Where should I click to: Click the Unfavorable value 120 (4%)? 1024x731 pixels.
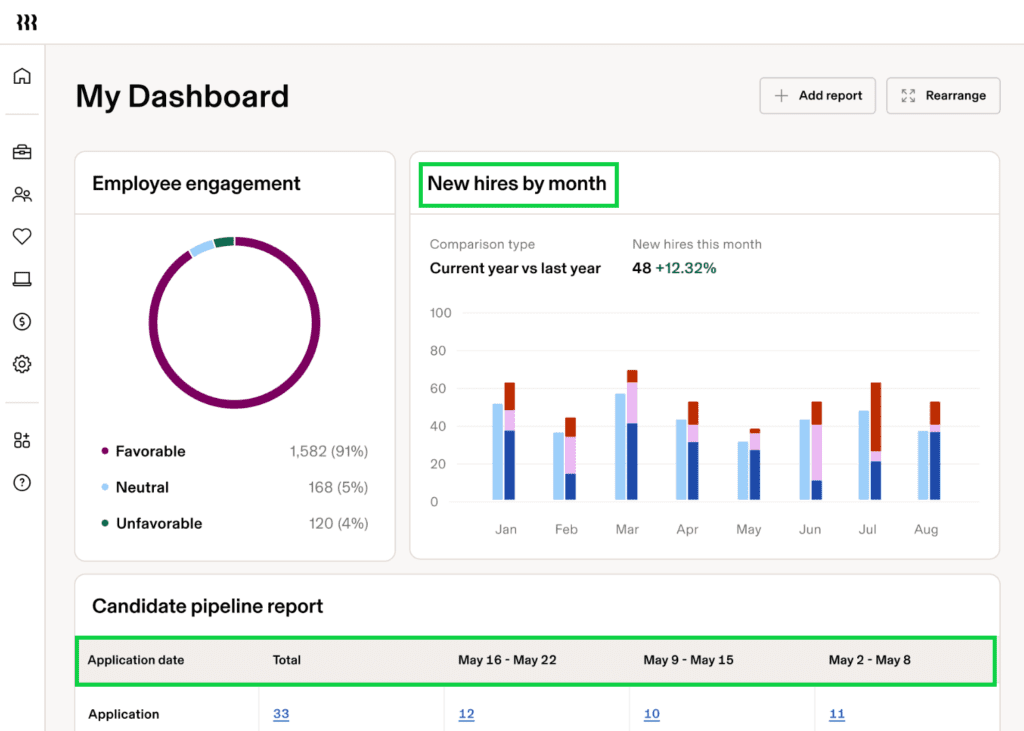tap(338, 523)
